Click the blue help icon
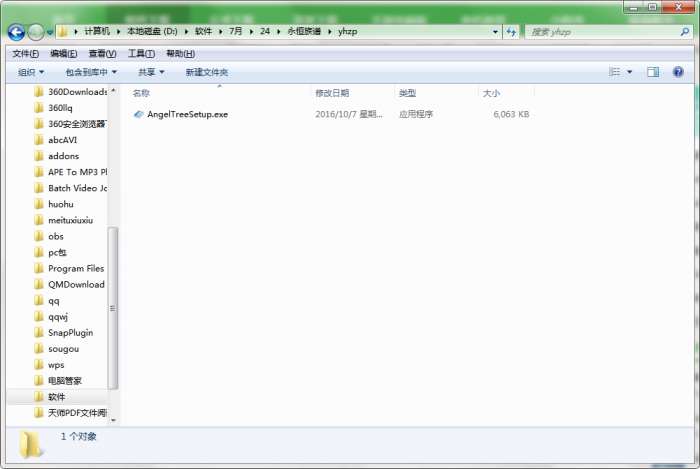Viewport: 700px width, 469px height. [x=678, y=72]
